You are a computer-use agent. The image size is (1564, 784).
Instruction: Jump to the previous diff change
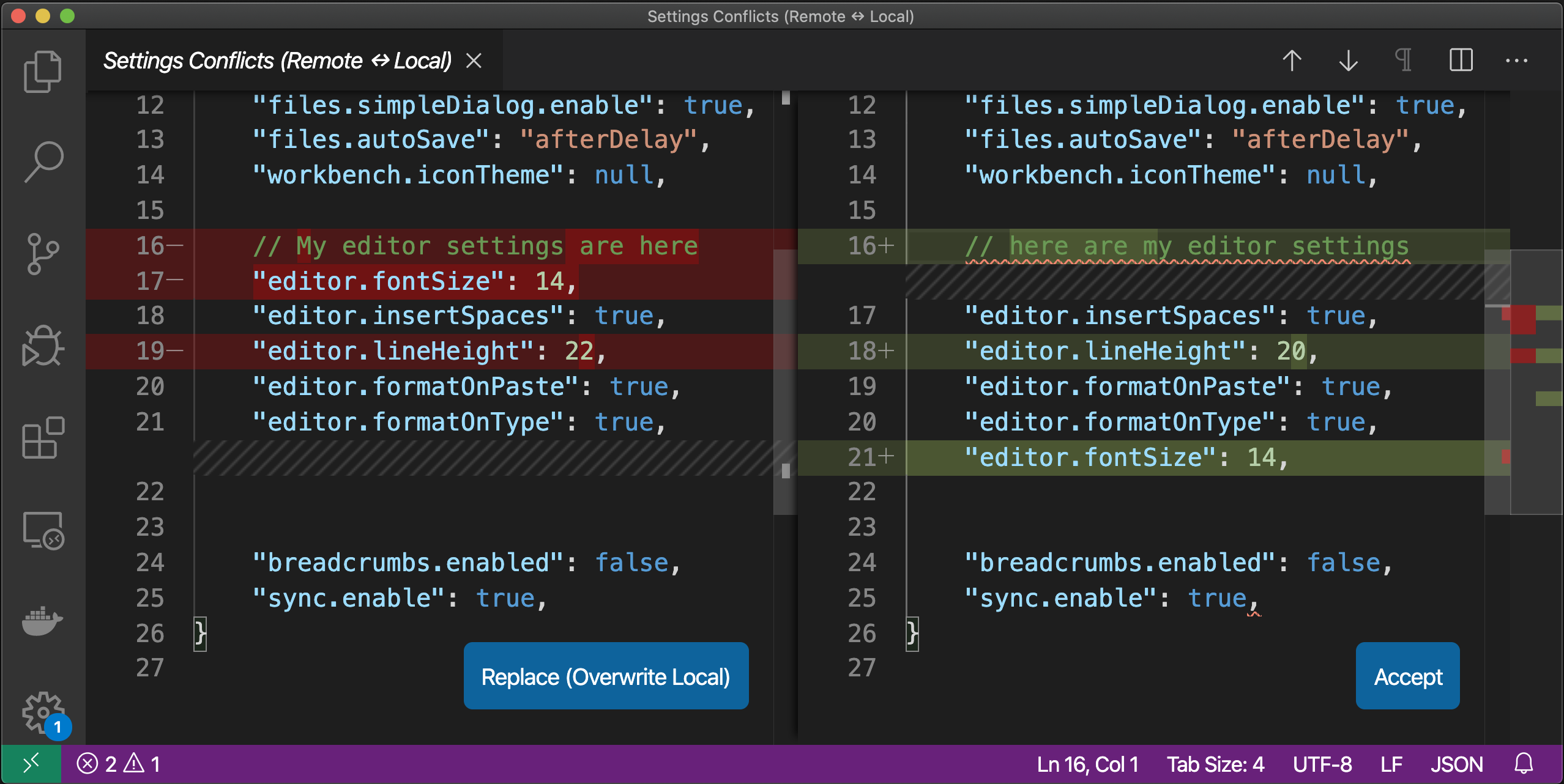(1292, 60)
